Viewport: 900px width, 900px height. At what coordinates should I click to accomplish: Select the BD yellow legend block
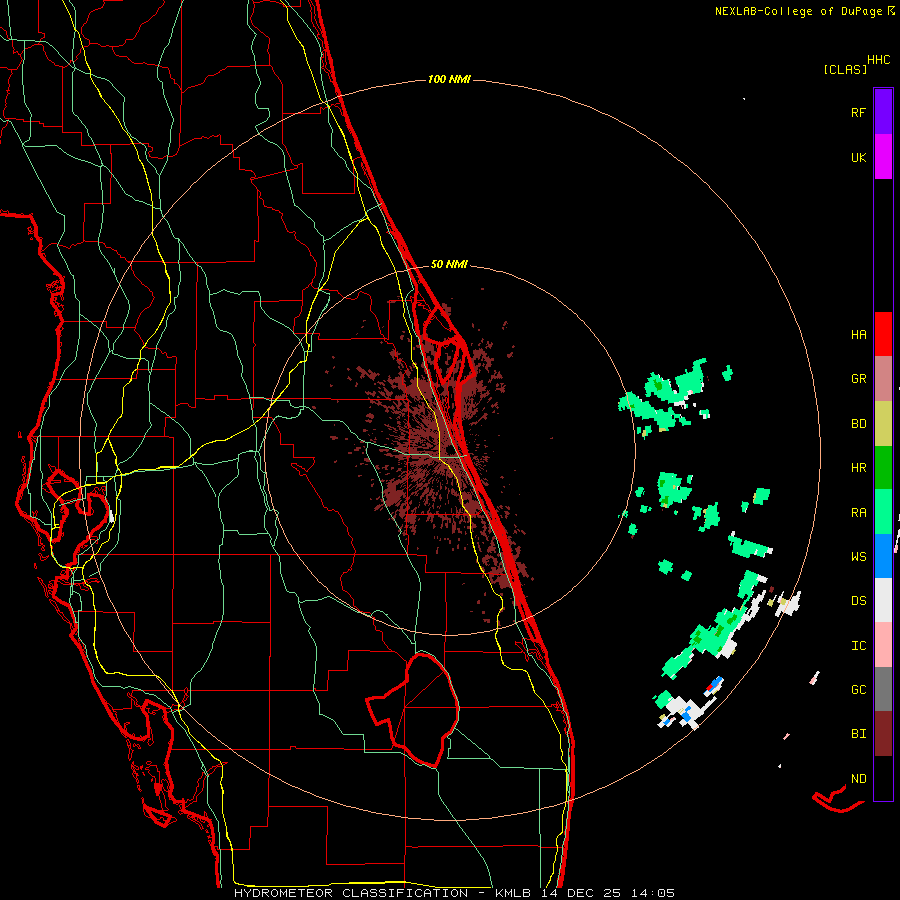coord(883,424)
